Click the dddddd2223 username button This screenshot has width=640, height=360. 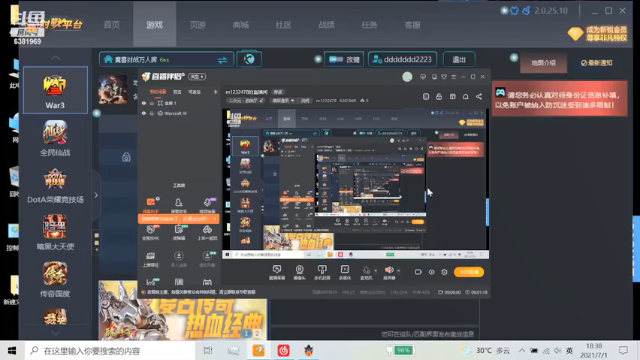[x=402, y=60]
